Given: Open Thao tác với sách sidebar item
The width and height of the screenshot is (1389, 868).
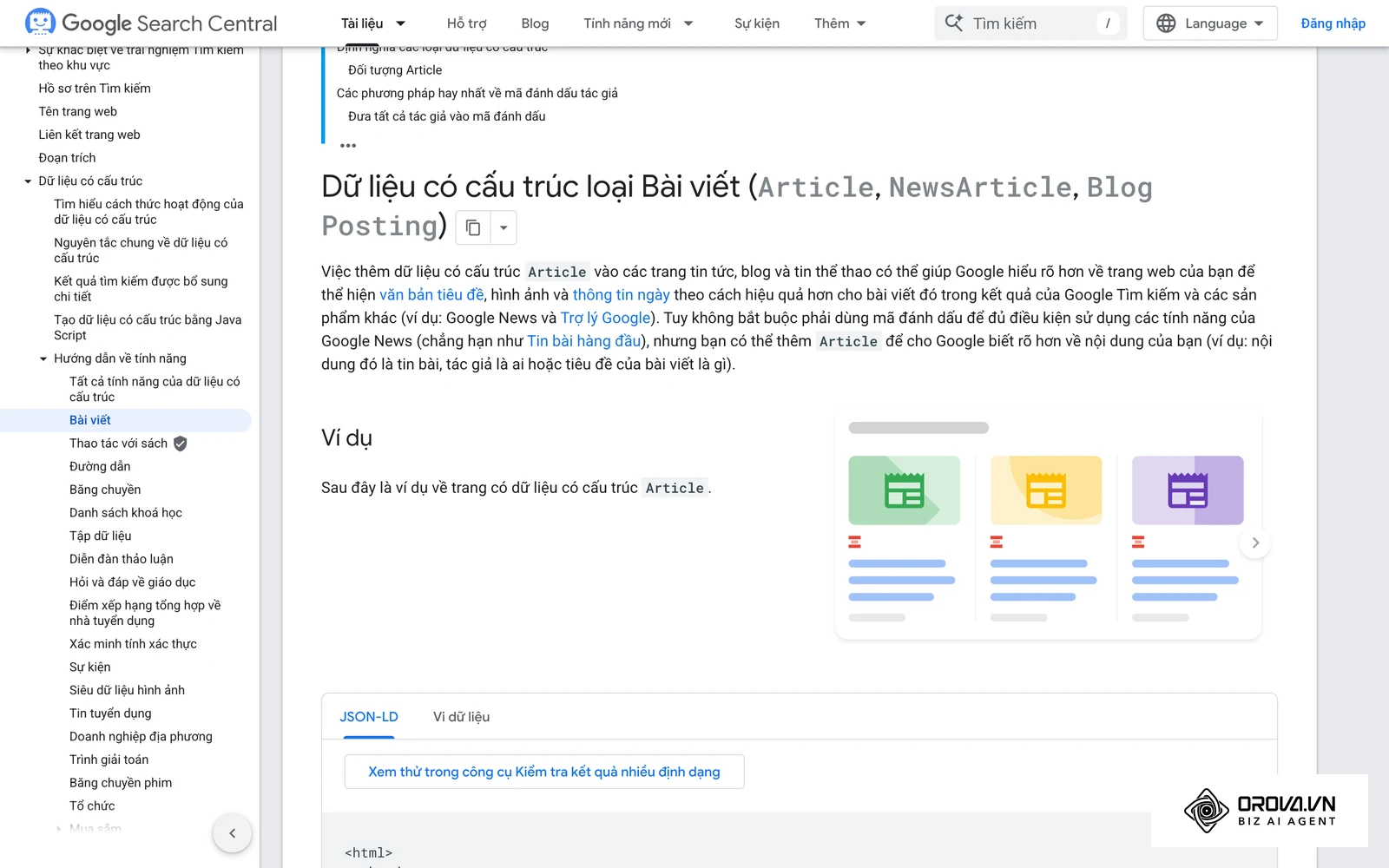Looking at the screenshot, I should [118, 444].
